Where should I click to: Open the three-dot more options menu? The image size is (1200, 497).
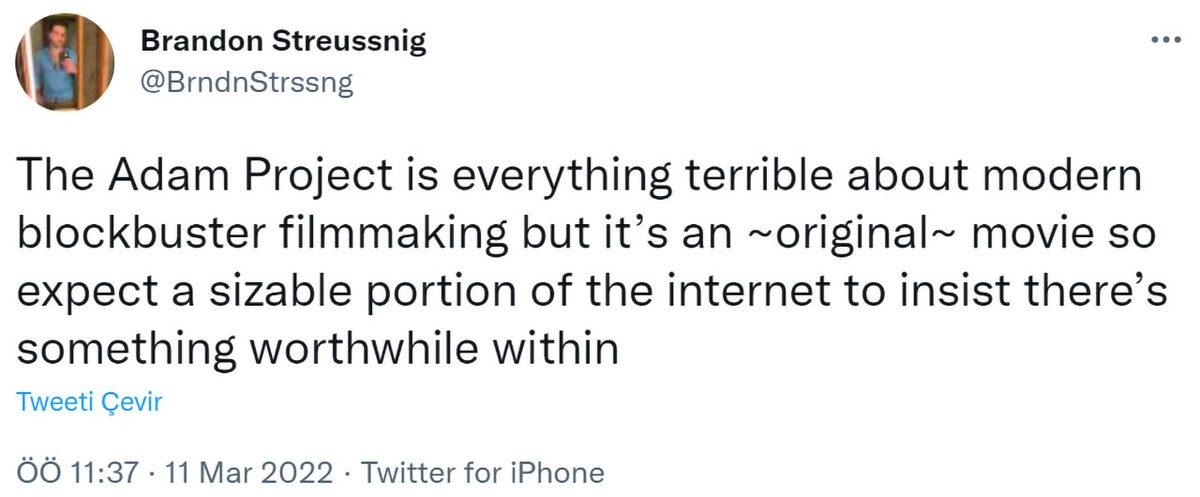[1166, 40]
